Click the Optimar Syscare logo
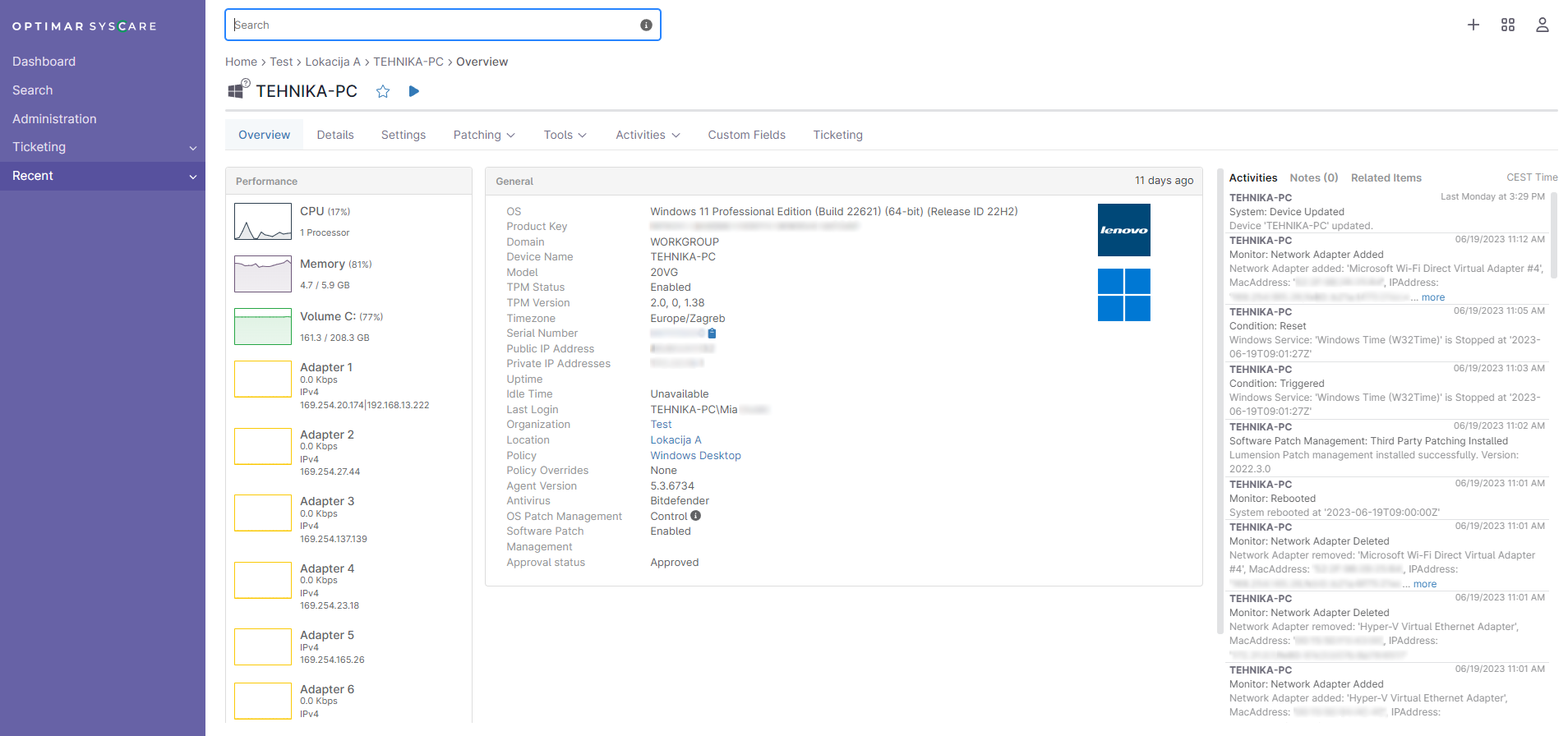Screen dimensions: 1568x736 tap(84, 26)
